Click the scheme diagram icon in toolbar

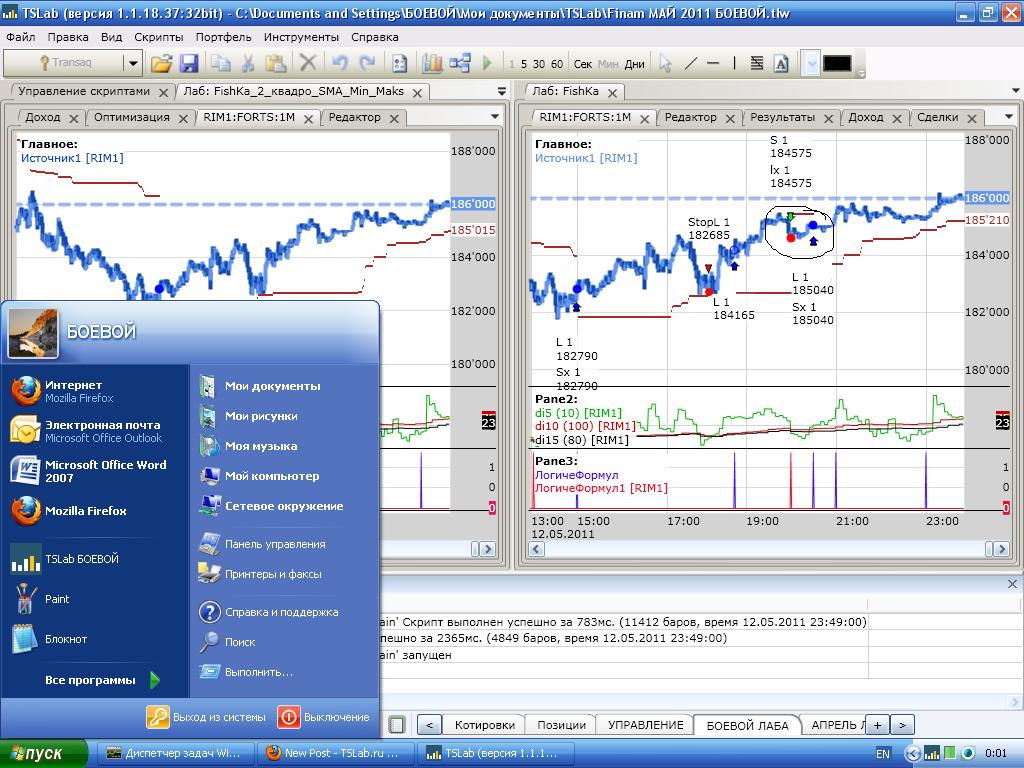coord(460,63)
